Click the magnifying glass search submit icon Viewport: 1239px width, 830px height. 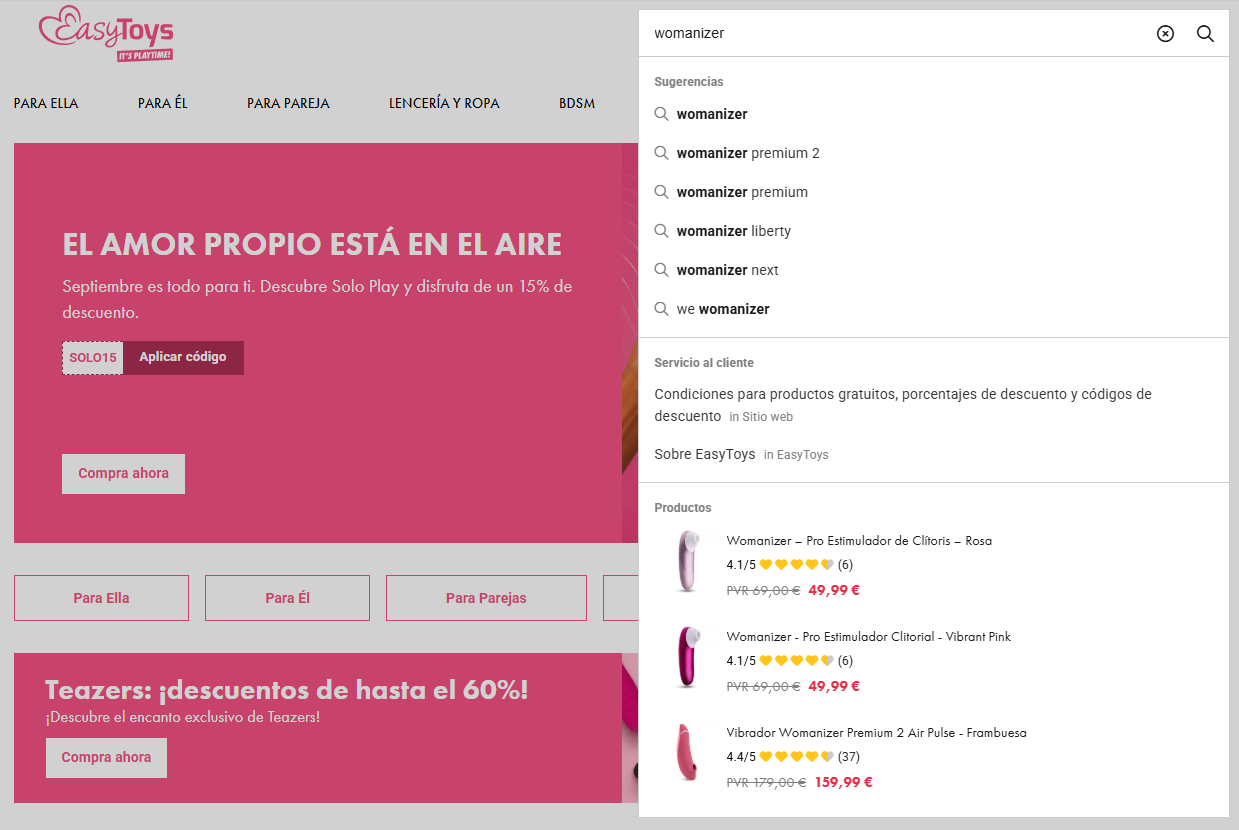pos(1205,34)
